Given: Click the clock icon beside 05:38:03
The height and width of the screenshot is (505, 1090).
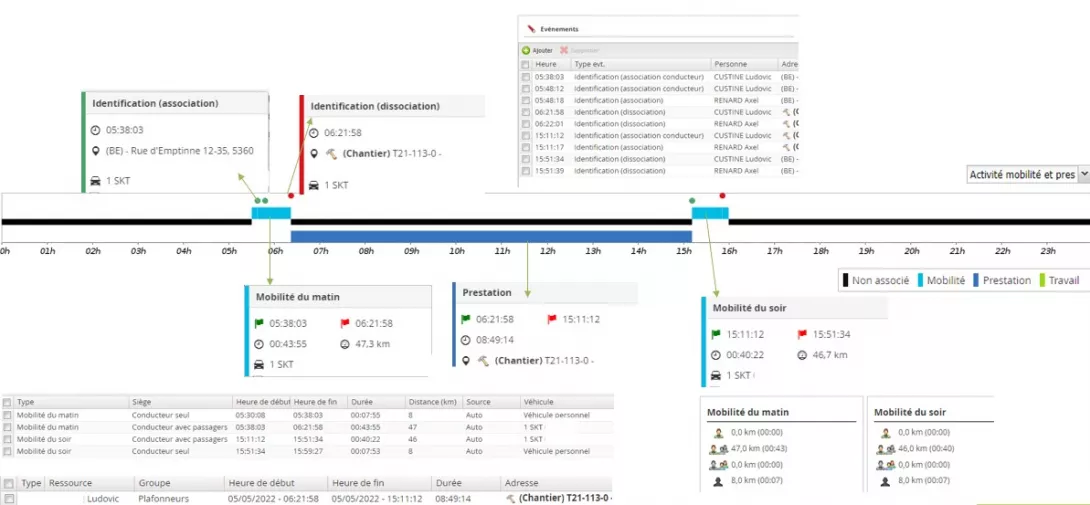Looking at the screenshot, I should (x=96, y=130).
